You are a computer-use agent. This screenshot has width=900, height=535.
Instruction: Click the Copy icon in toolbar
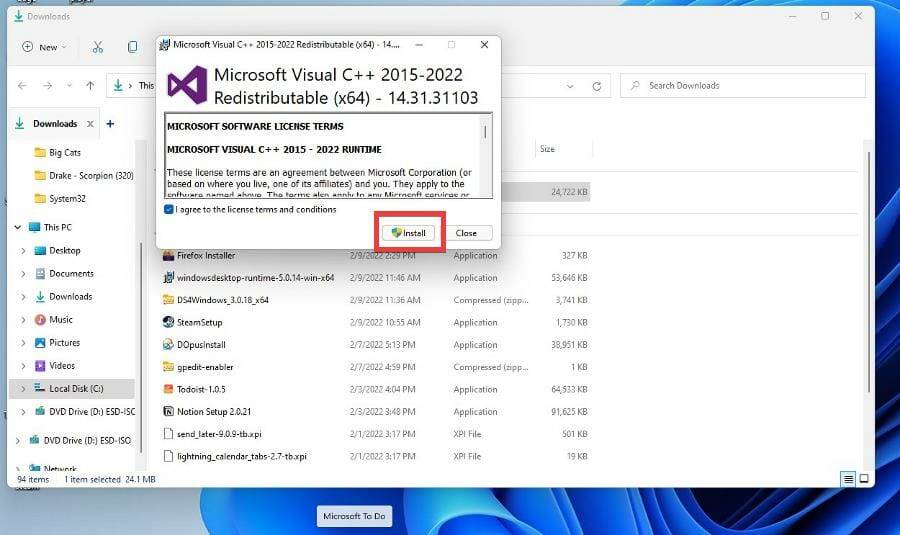point(132,47)
